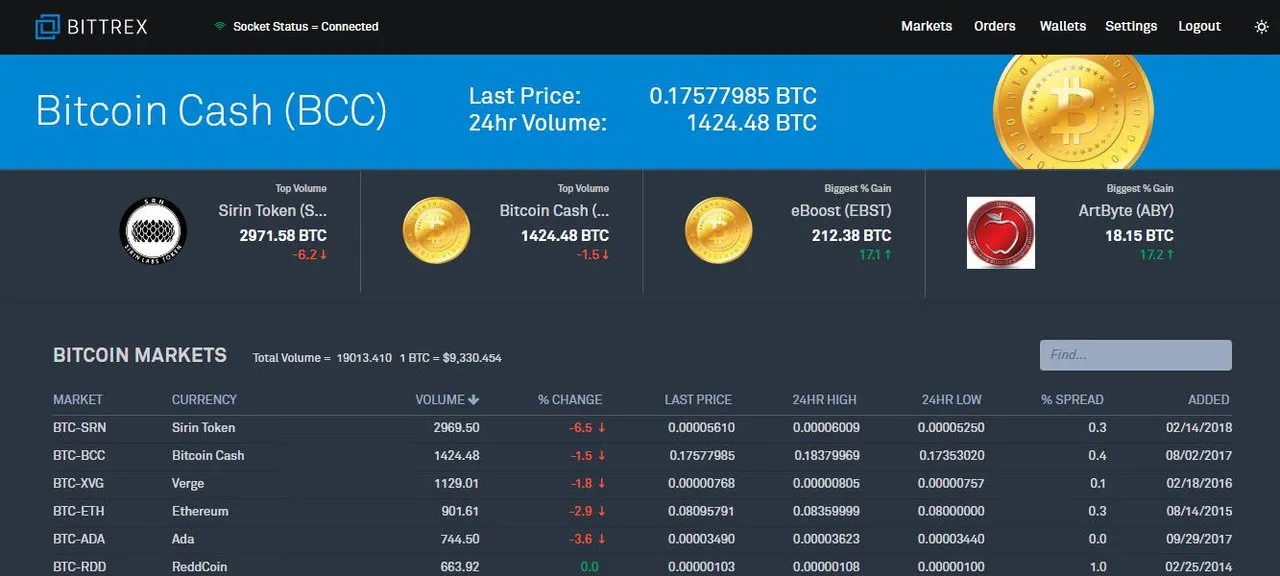
Task: Click the 02/18/2016 added date cell
Action: click(x=1198, y=483)
